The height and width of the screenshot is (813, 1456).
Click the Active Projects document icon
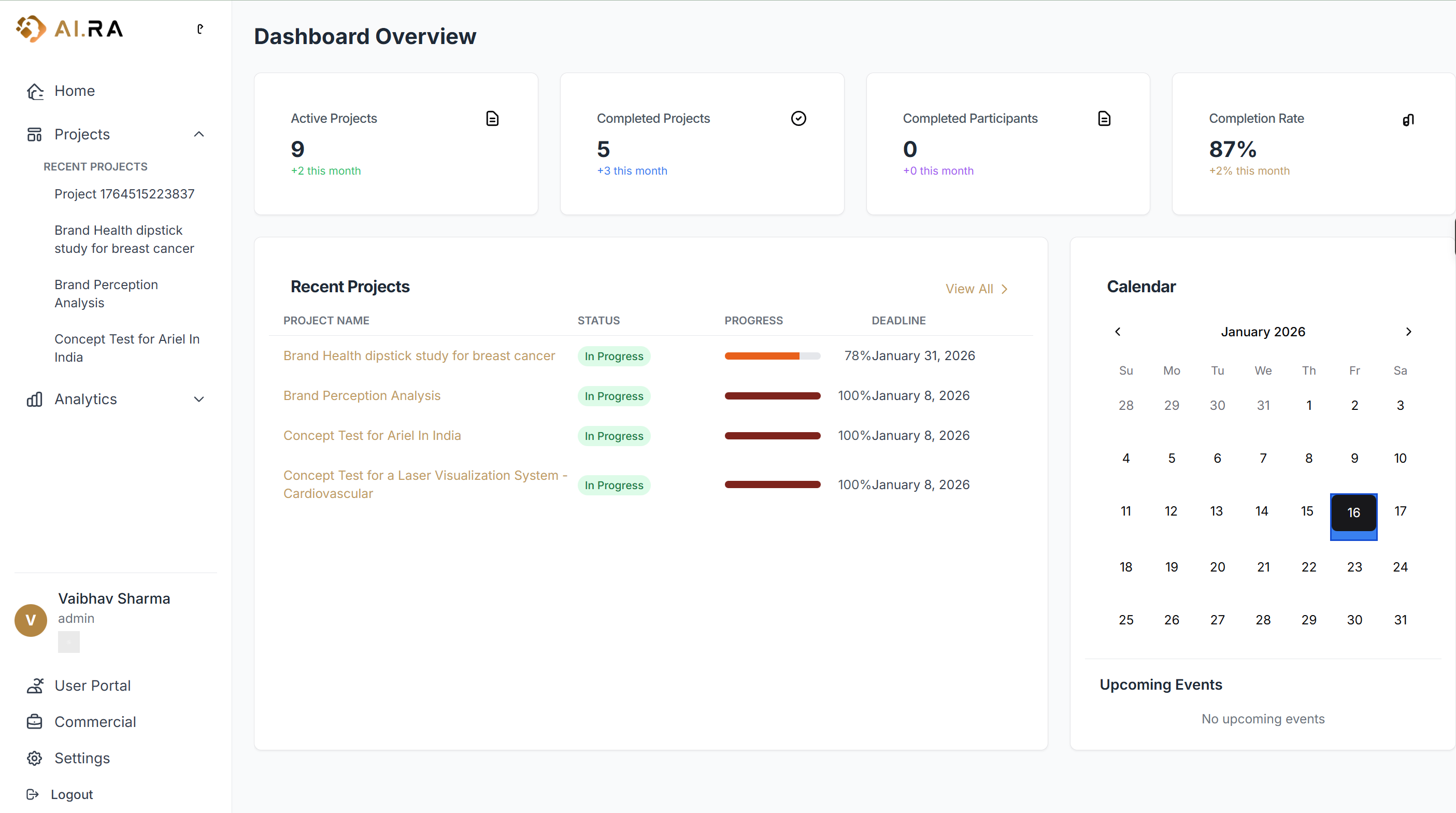(x=492, y=119)
